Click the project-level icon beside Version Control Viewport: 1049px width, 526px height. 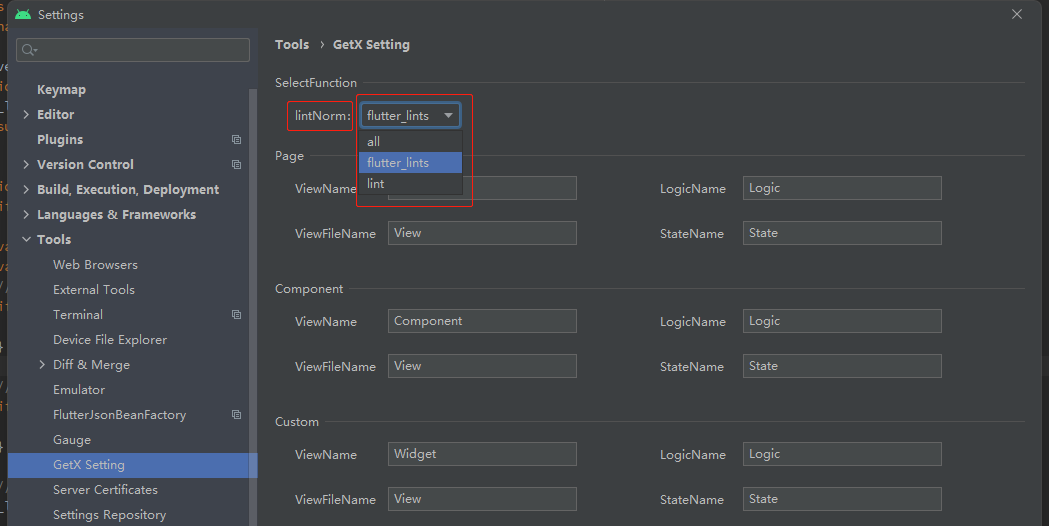236,165
